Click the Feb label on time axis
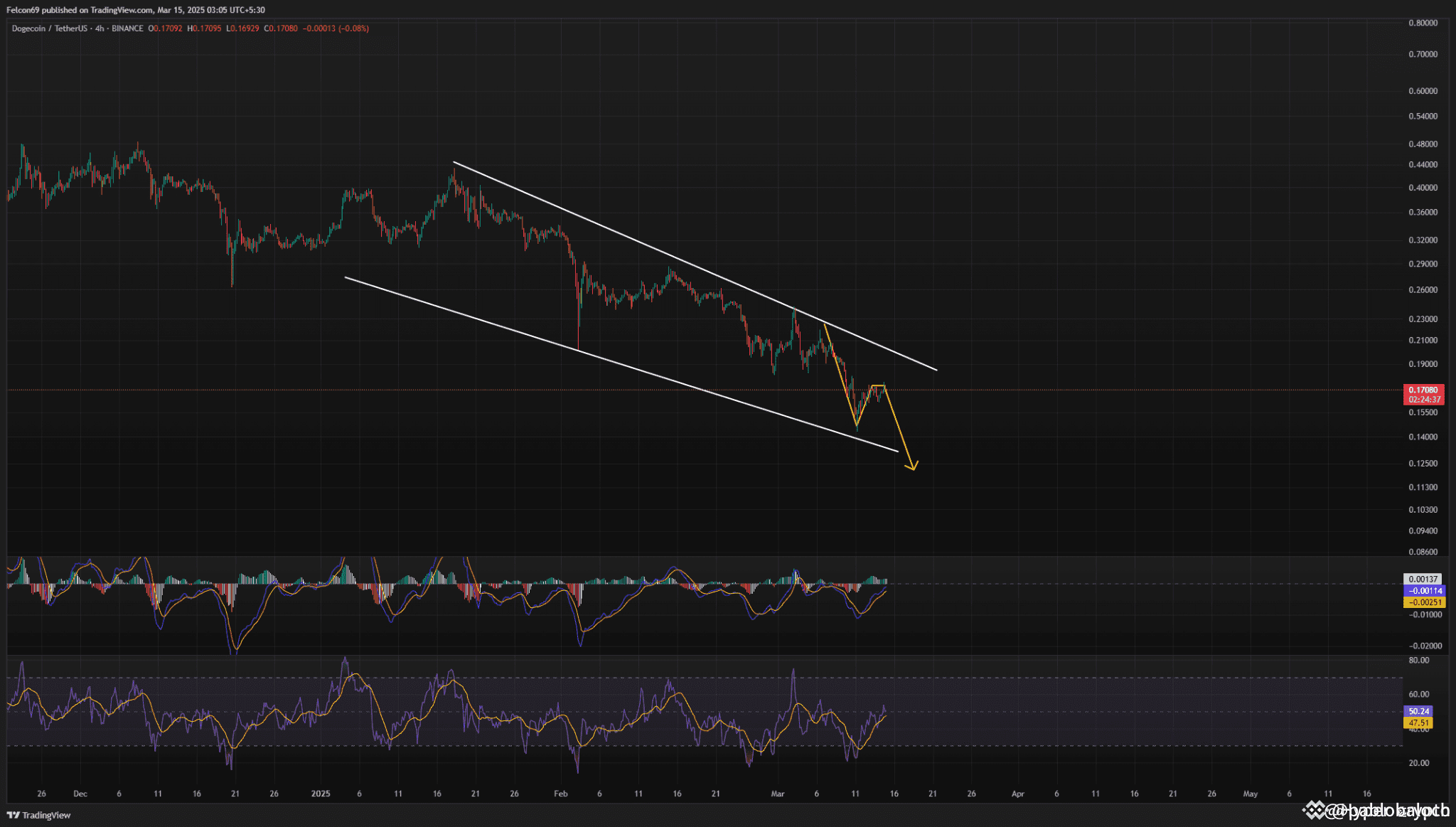The height and width of the screenshot is (827, 1456). click(561, 794)
